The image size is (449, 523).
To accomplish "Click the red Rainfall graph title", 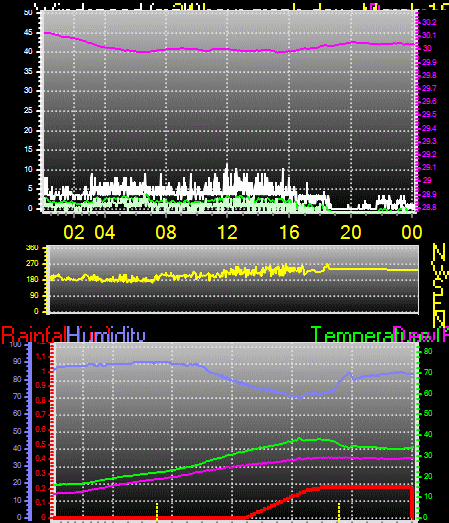I will point(33,335).
